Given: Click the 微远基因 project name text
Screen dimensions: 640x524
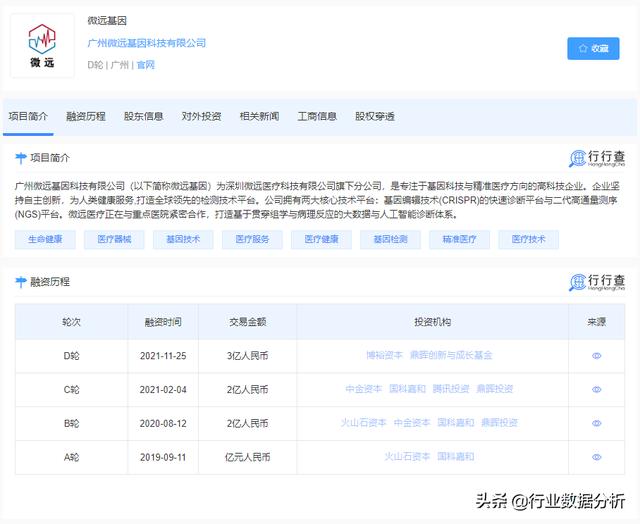Looking at the screenshot, I should (107, 20).
